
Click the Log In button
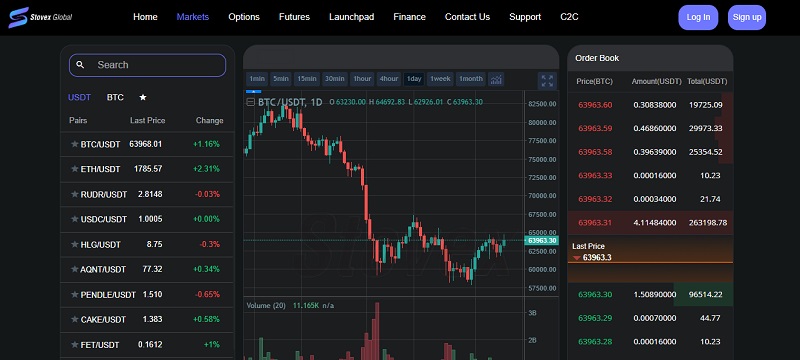point(698,17)
